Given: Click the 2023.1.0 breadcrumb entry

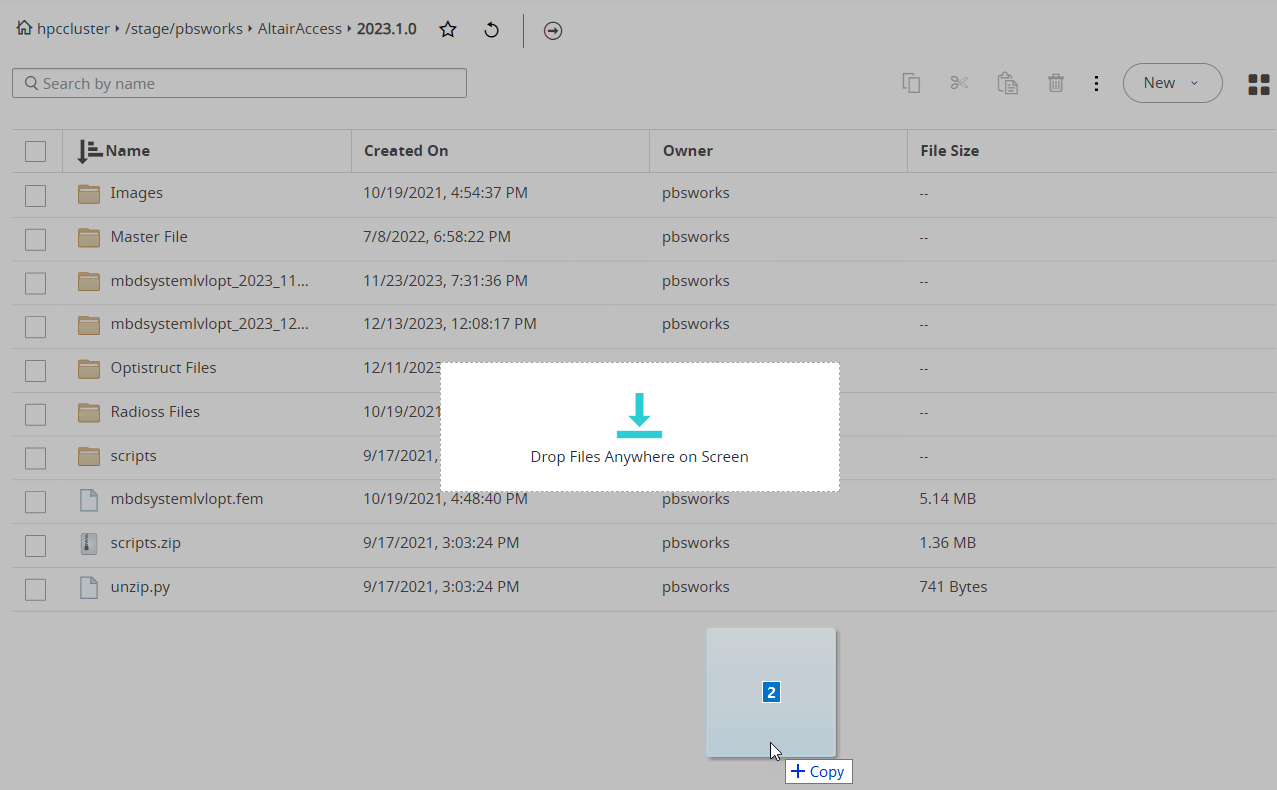Looking at the screenshot, I should tap(386, 29).
